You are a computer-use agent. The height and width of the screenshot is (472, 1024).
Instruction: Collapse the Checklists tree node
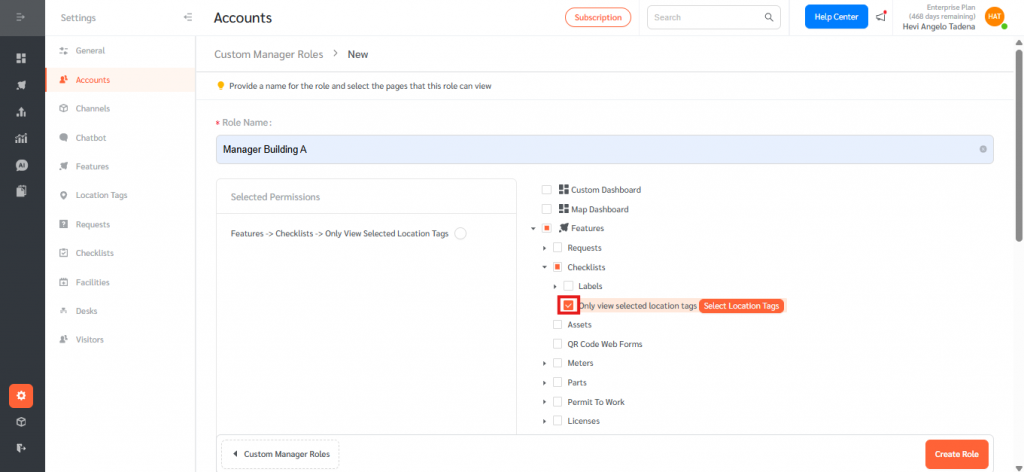tap(545, 267)
